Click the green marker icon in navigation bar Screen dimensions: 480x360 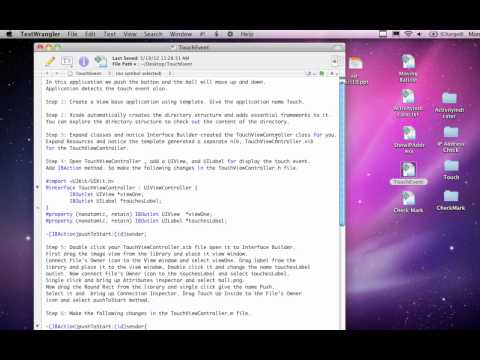(322, 73)
